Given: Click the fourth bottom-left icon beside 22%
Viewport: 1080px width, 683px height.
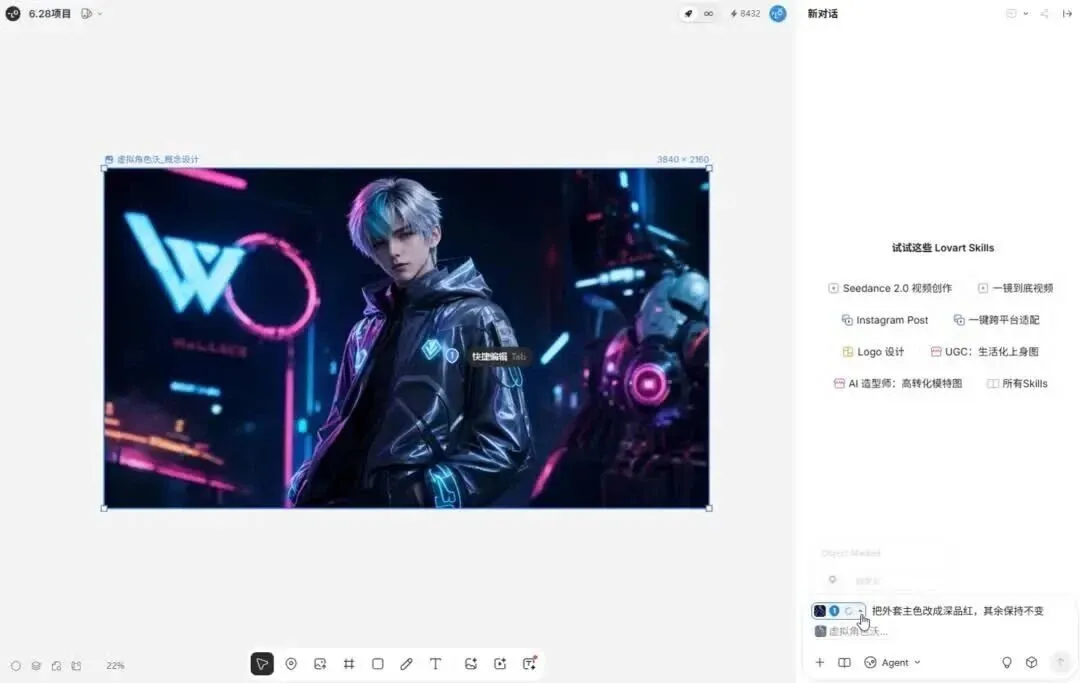Looking at the screenshot, I should 76,666.
